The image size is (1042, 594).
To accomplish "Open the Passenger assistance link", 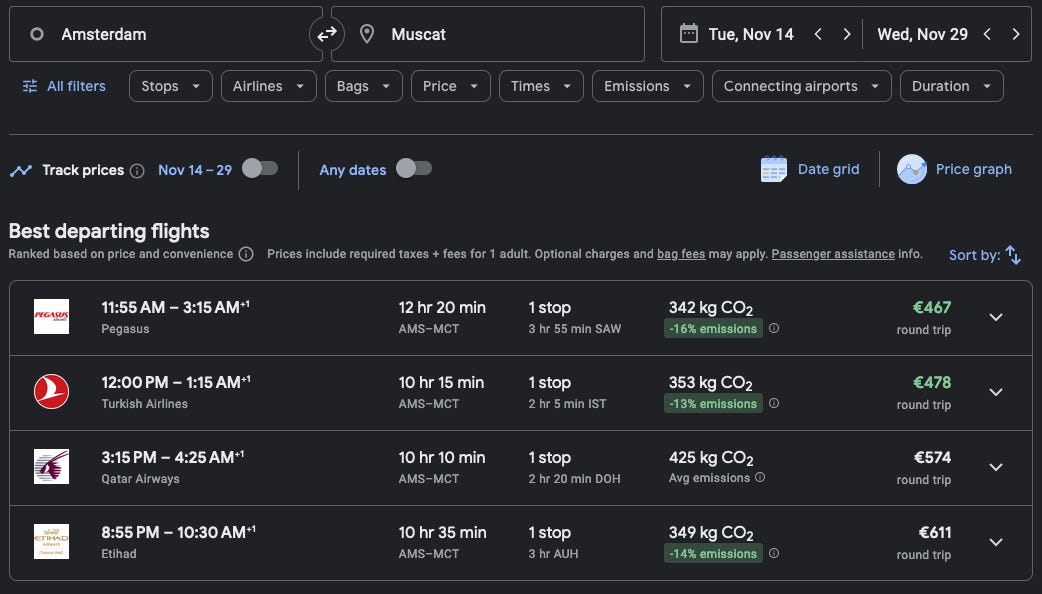I will tap(833, 254).
